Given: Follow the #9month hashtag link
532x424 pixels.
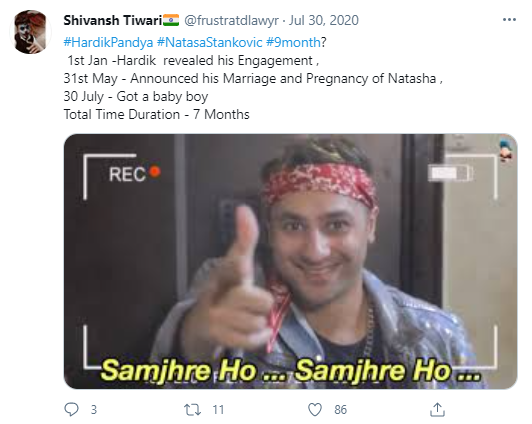Looking at the screenshot, I should click(293, 42).
